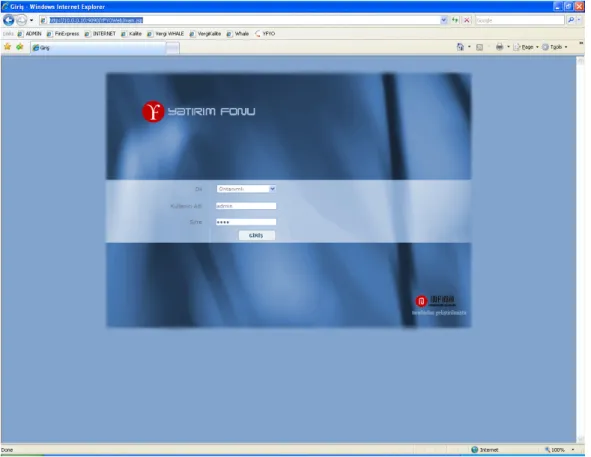This screenshot has height=457, width=591.
Task: Open the Kalite links bar favorite
Action: (x=132, y=34)
